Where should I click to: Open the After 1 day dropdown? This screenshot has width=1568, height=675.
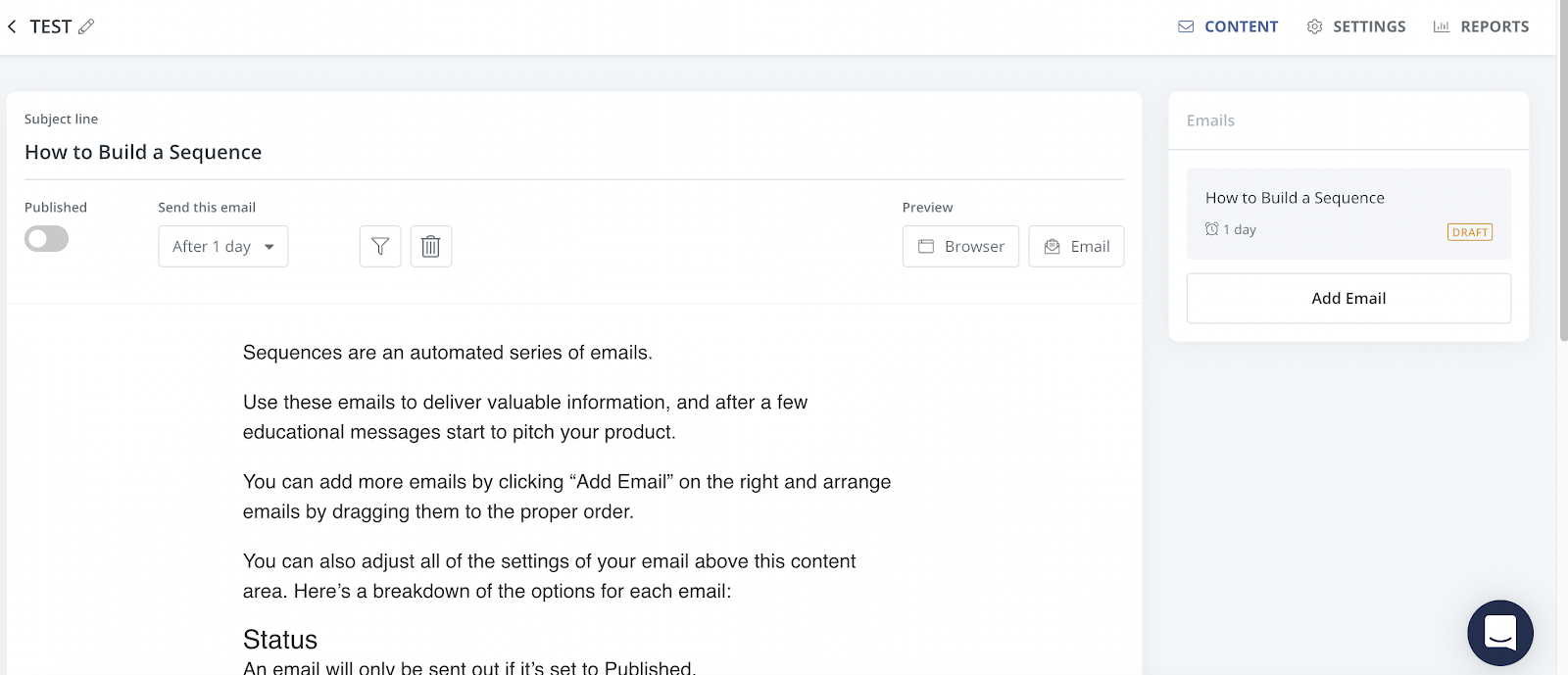[223, 247]
